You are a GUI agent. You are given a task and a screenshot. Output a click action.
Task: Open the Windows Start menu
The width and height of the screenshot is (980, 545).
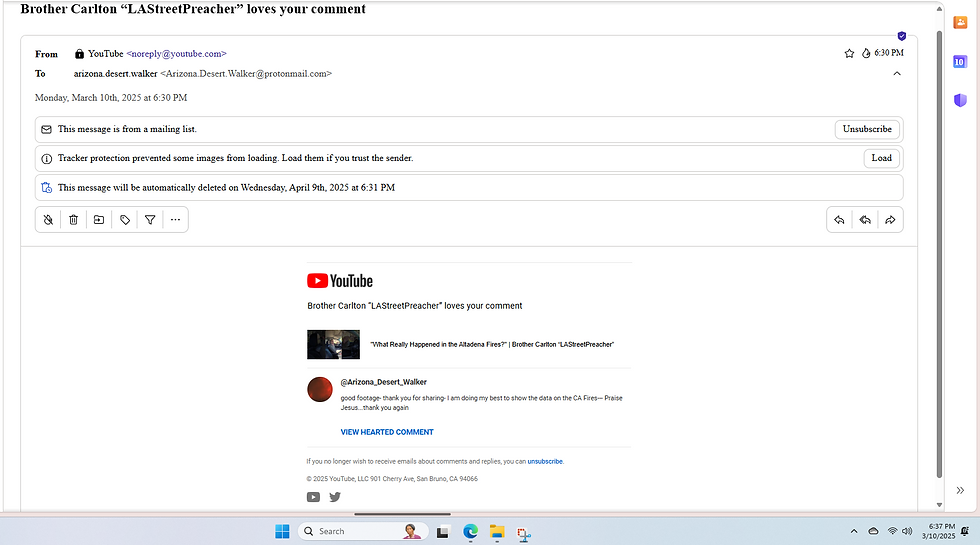tap(282, 531)
